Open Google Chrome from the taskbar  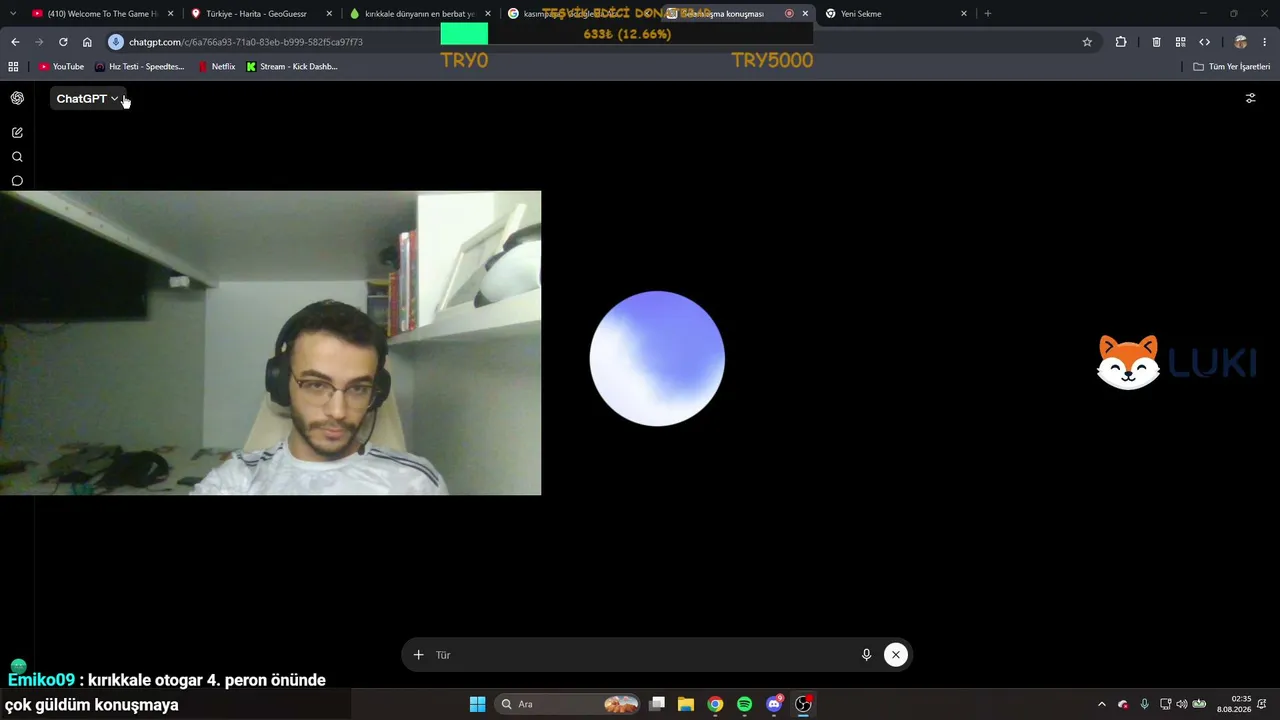pyautogui.click(x=715, y=704)
